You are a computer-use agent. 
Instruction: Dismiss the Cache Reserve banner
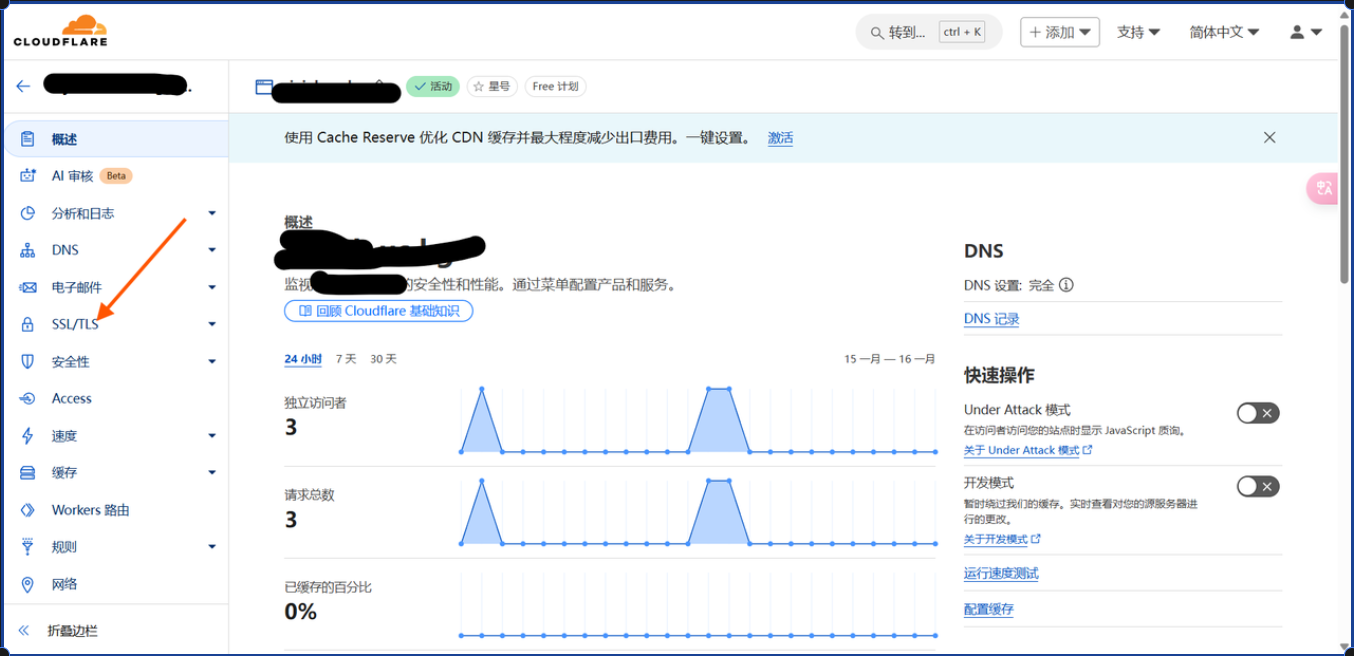1269,138
